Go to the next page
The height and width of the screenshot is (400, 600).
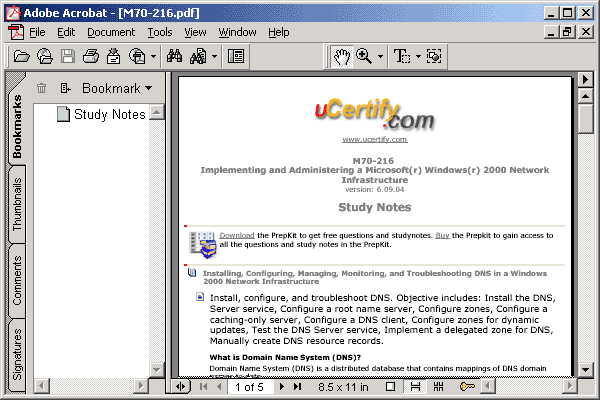tap(282, 387)
